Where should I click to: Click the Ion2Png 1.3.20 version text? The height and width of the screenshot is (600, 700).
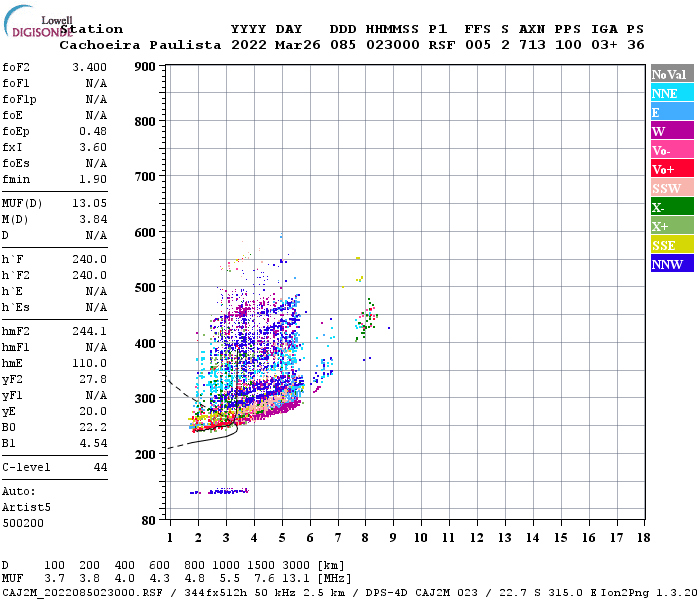pyautogui.click(x=649, y=593)
